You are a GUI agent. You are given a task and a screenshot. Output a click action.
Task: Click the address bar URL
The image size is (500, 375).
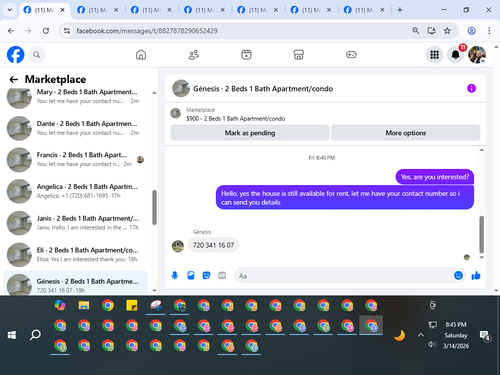[147, 31]
